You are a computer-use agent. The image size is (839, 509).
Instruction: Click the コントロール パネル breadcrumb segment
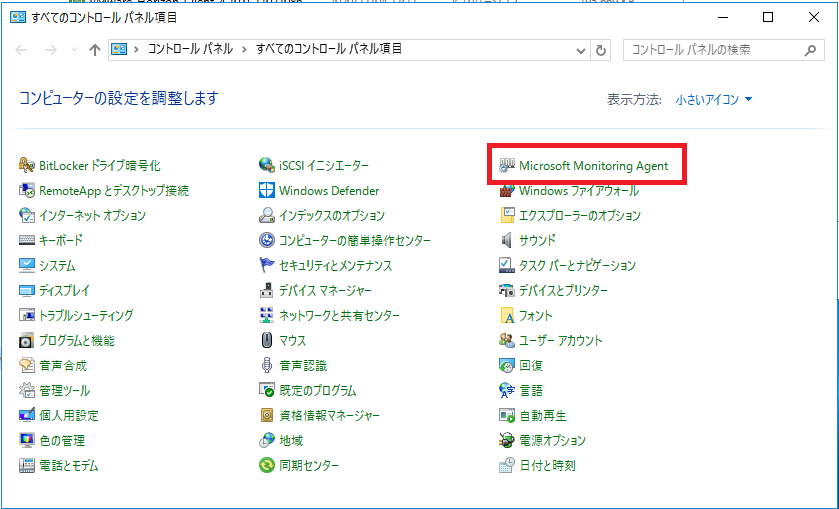pyautogui.click(x=190, y=49)
